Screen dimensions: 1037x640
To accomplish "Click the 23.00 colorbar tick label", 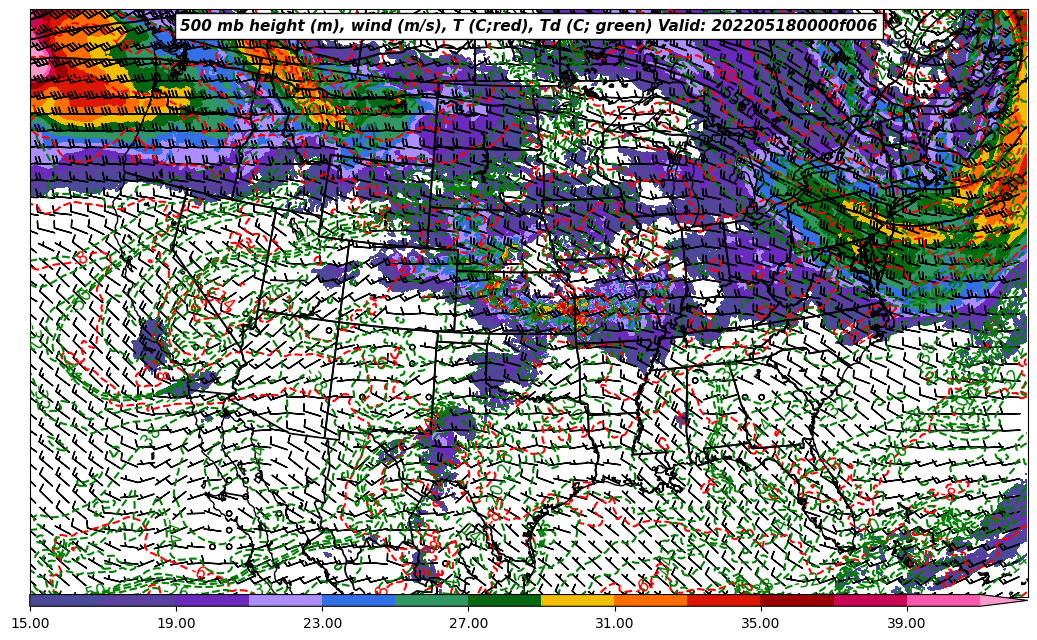I will [x=322, y=623].
